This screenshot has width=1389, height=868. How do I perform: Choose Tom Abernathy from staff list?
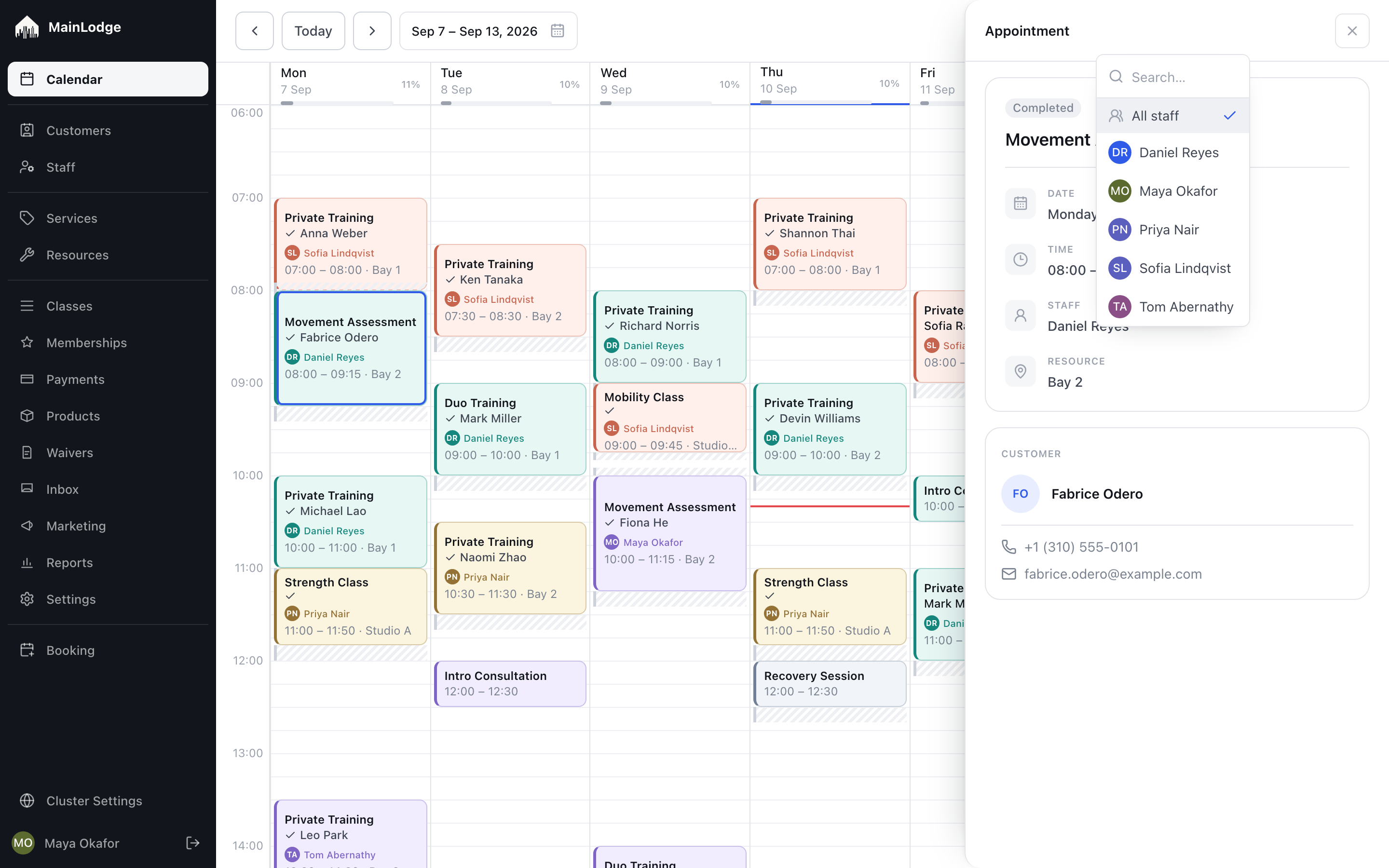pyautogui.click(x=1172, y=307)
